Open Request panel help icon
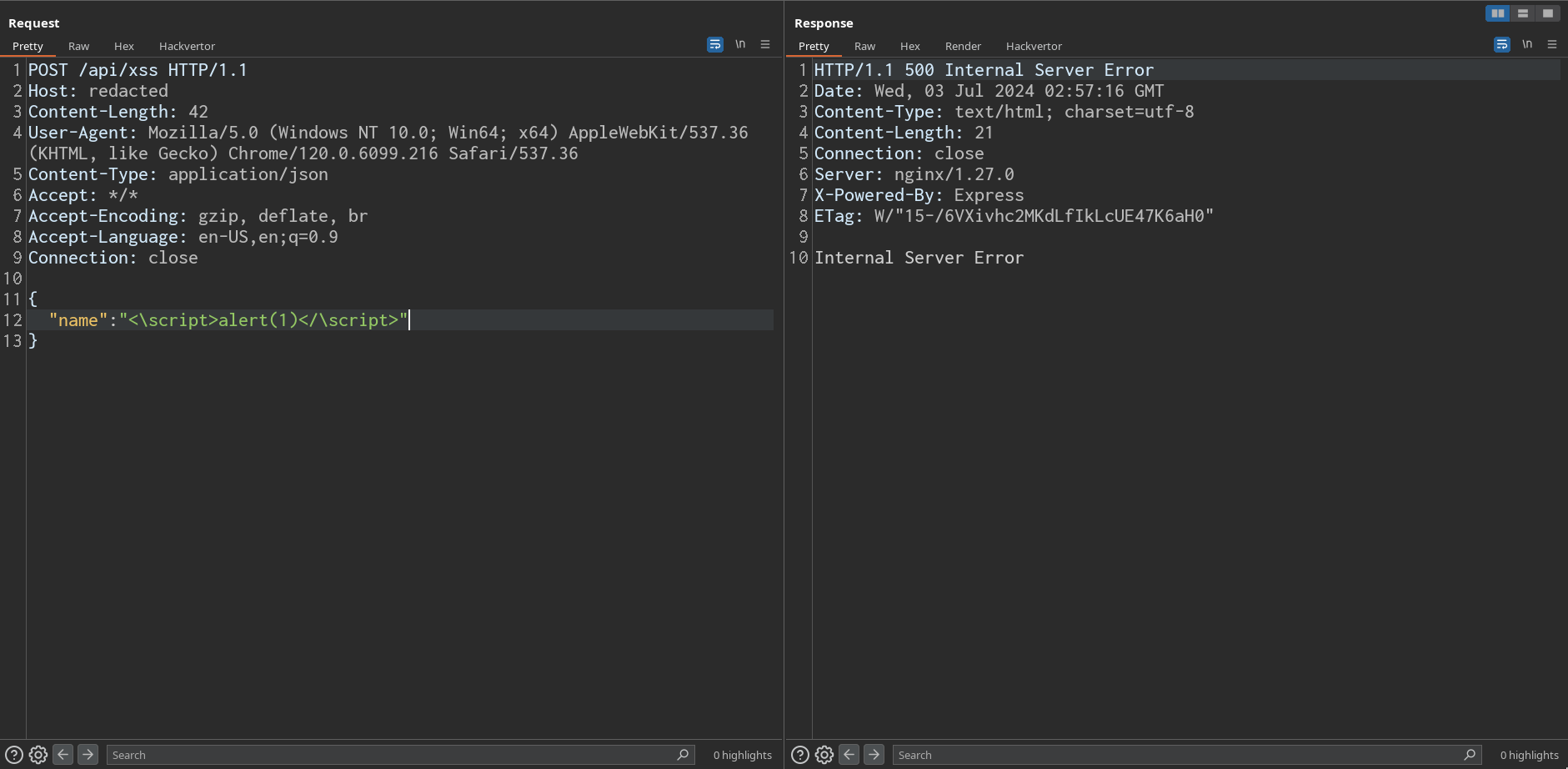This screenshot has width=1568, height=769. coord(14,755)
